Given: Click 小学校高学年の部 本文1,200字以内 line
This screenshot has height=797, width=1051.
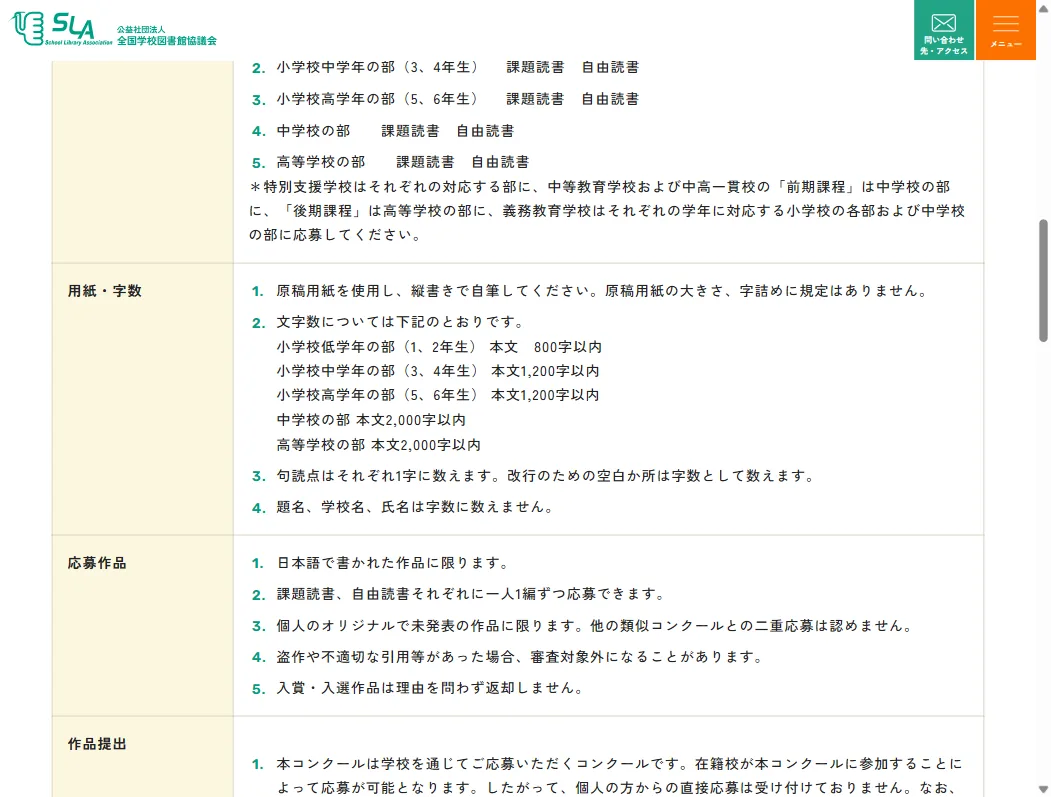Looking at the screenshot, I should (x=438, y=395).
